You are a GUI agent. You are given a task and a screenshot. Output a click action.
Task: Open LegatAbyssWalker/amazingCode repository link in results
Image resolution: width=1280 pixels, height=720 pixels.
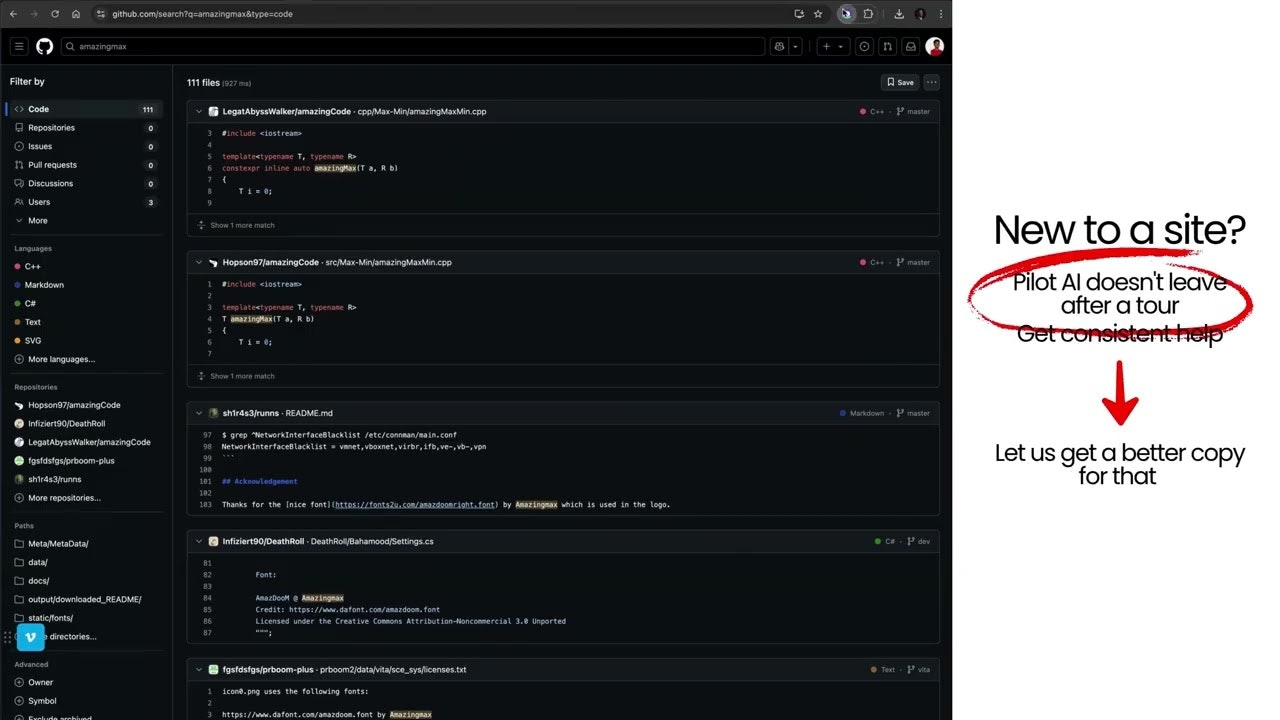[x=287, y=112]
